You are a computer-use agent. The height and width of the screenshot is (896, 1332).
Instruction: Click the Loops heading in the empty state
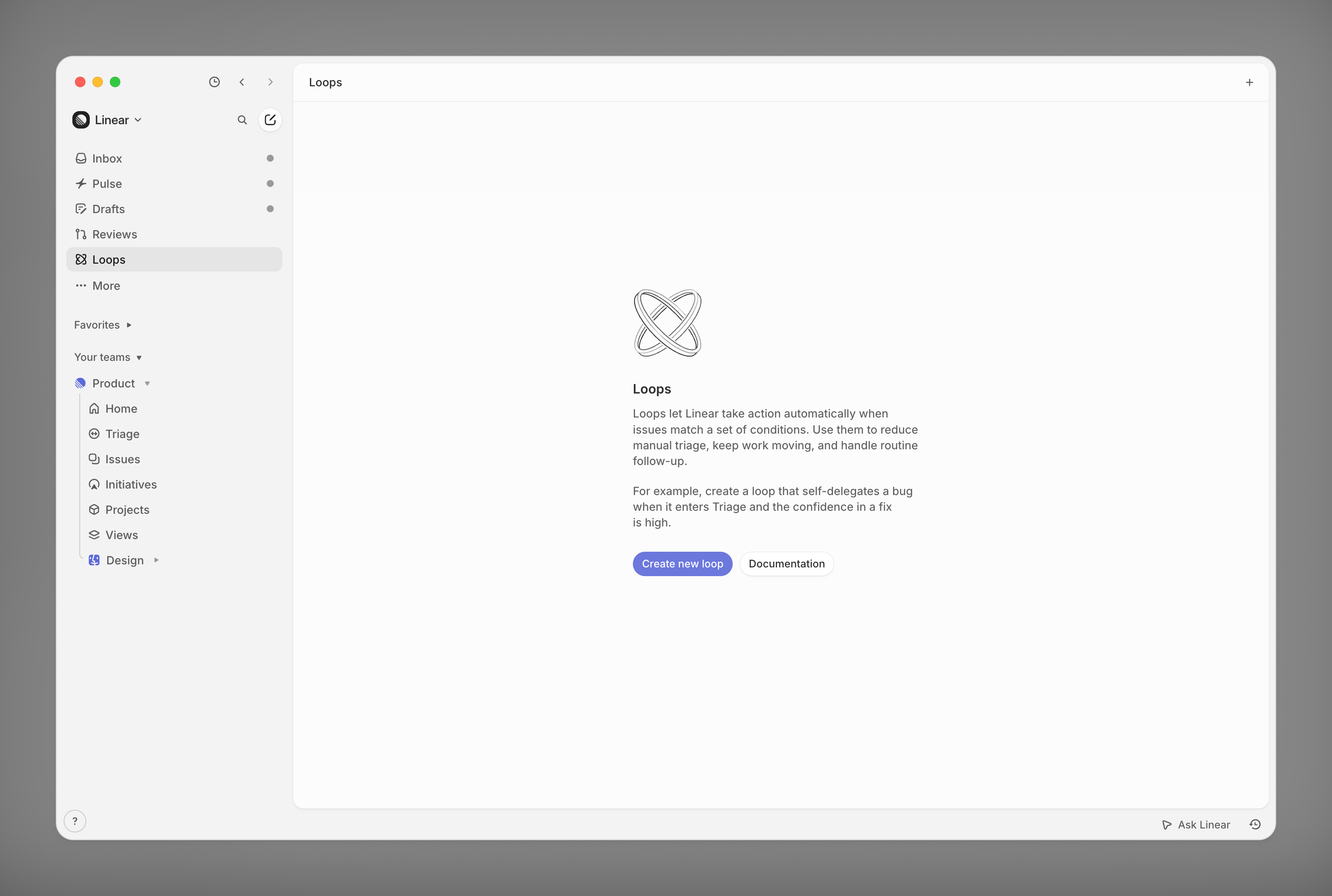pos(652,389)
